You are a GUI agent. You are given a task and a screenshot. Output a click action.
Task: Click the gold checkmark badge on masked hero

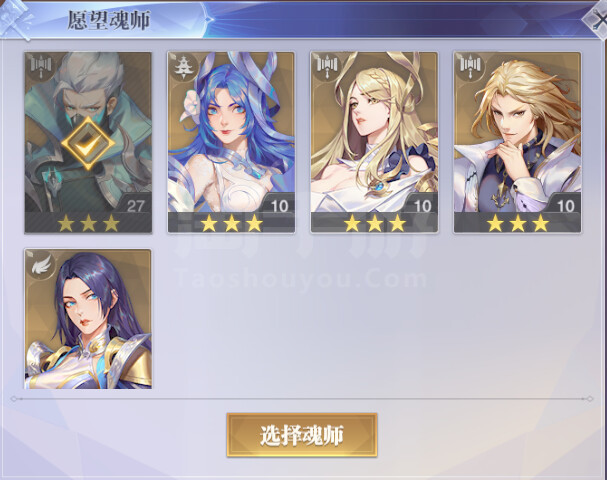[88, 143]
